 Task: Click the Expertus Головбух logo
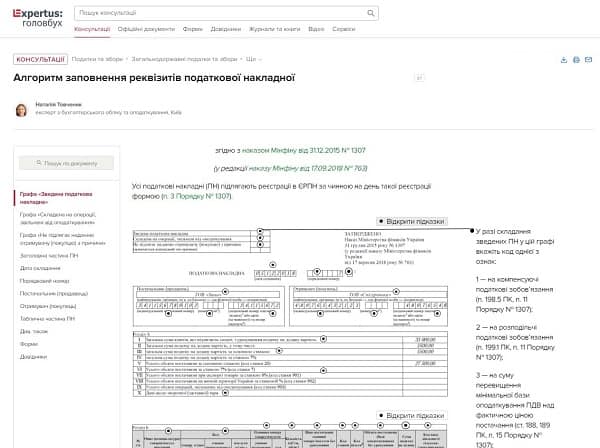pyautogui.click(x=38, y=18)
